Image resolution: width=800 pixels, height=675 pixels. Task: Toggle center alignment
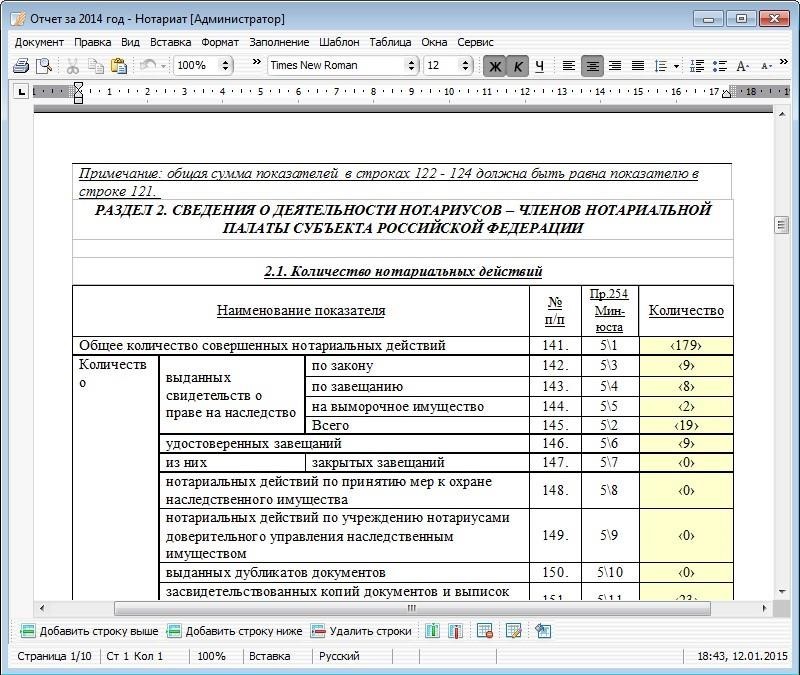click(592, 66)
